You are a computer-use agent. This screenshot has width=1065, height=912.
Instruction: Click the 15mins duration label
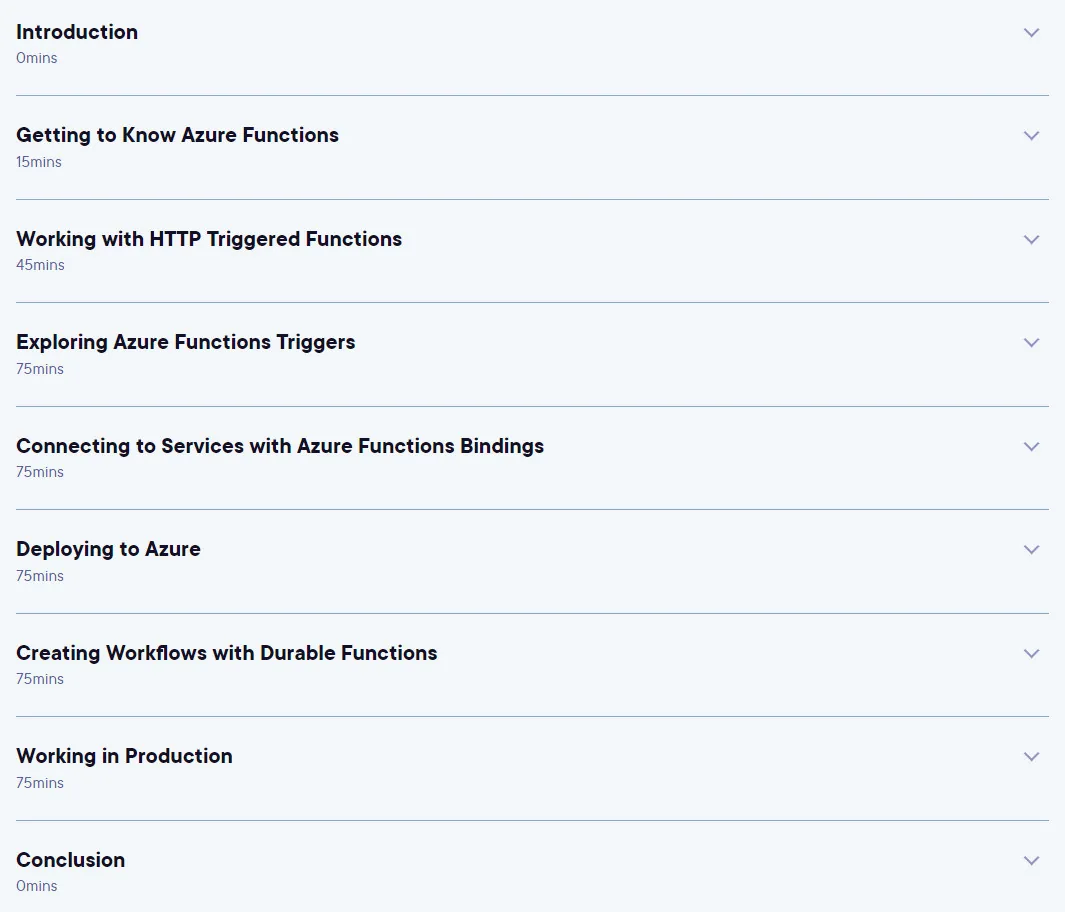point(39,162)
